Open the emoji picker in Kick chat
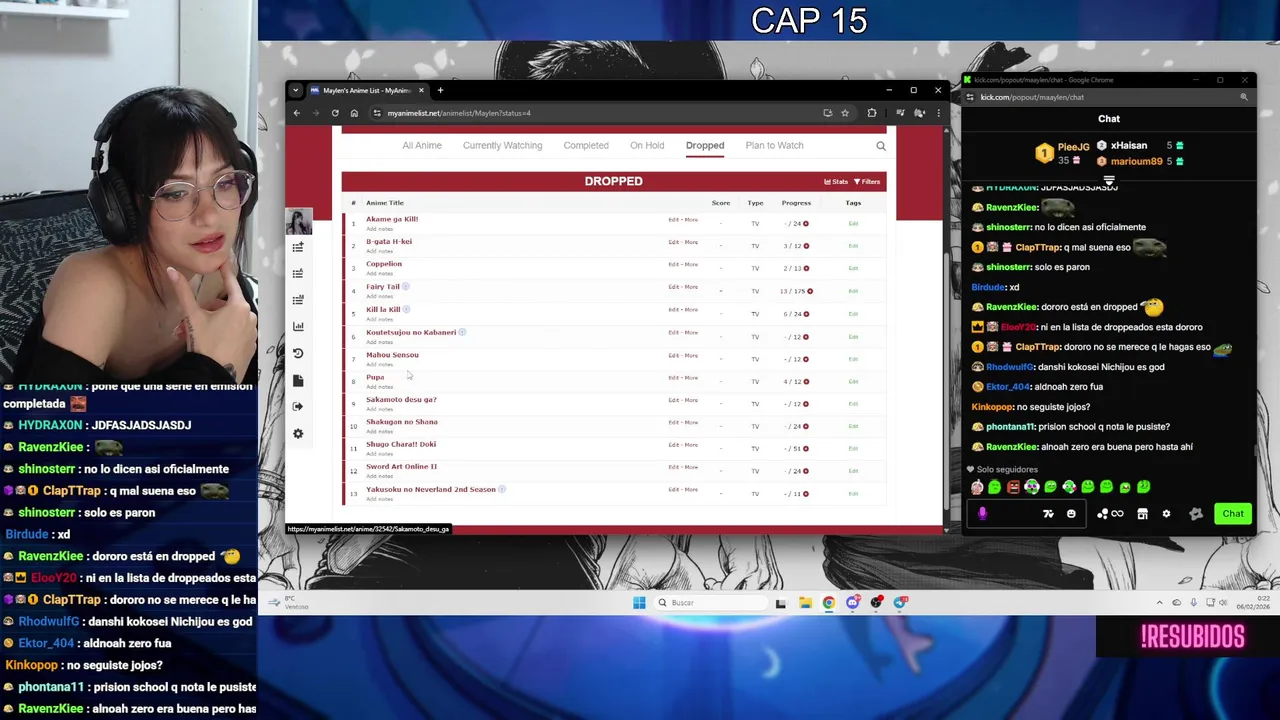The width and height of the screenshot is (1280, 720). (x=1071, y=514)
